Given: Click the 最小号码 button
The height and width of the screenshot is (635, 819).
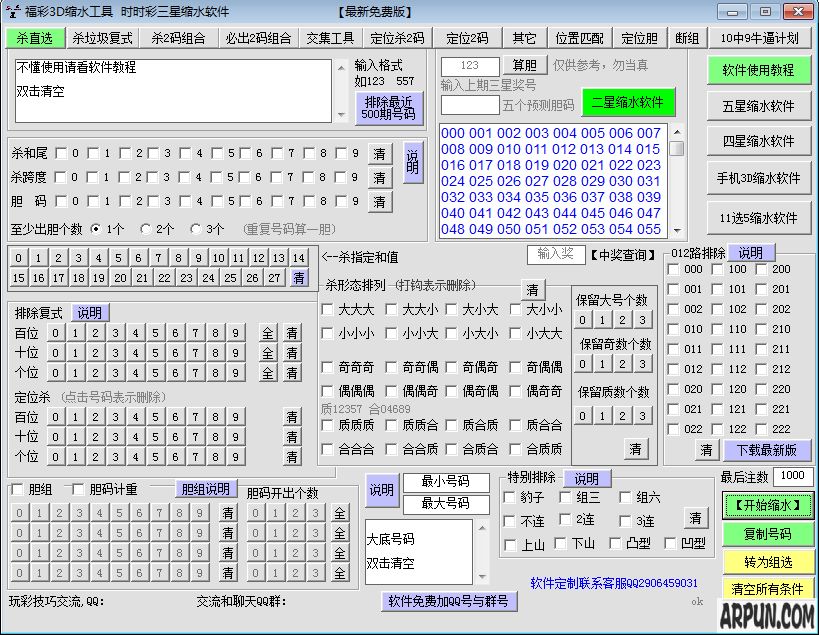Looking at the screenshot, I should [x=446, y=481].
